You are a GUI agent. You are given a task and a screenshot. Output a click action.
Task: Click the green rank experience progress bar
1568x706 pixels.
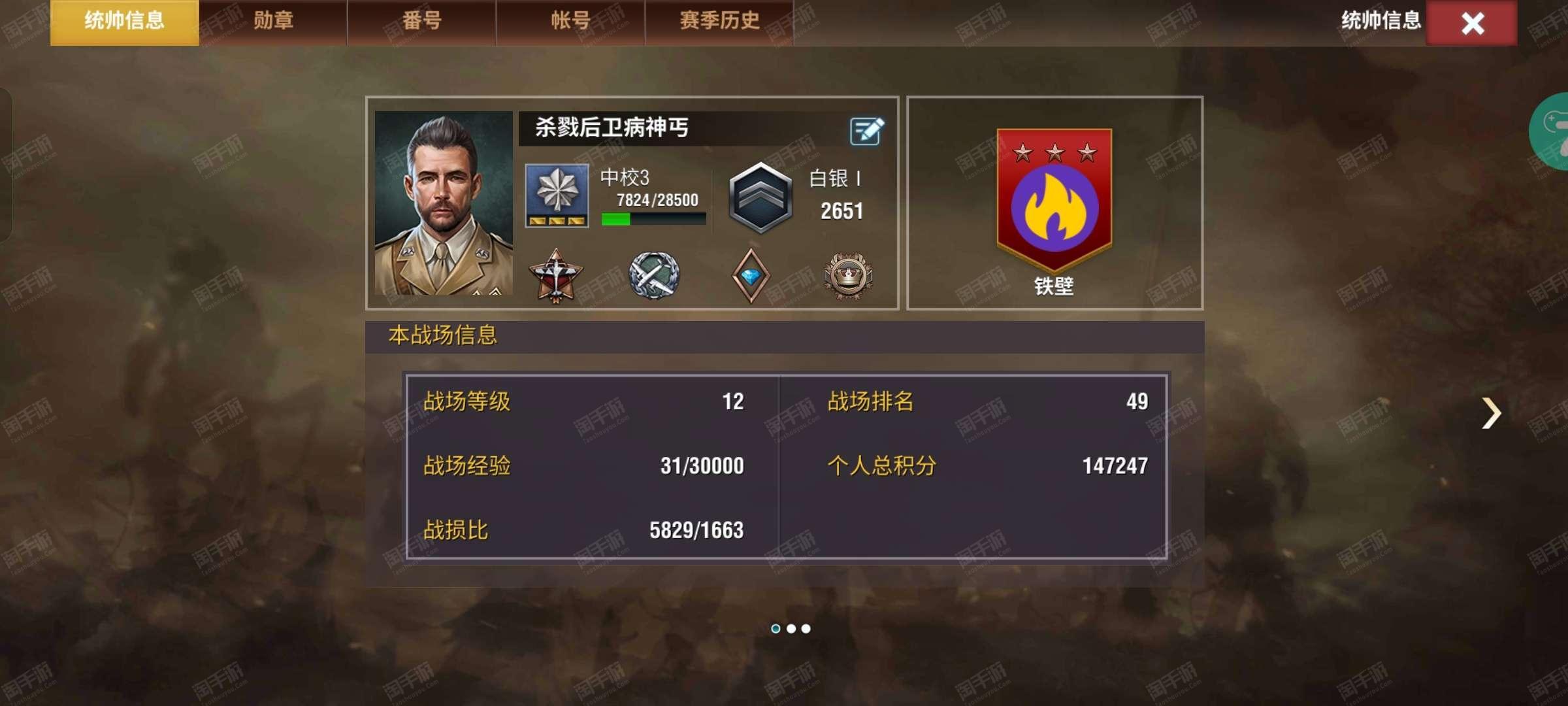point(653,219)
